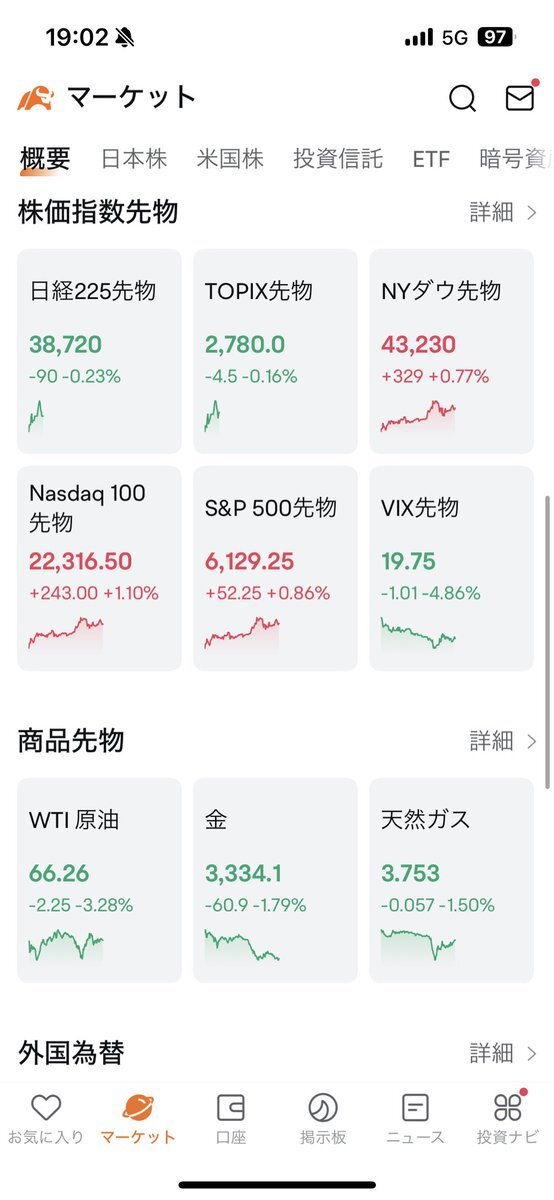The height and width of the screenshot is (1200, 554).
Task: Tap the Nasdaq 100 先物 mini chart
Action: tap(66, 634)
